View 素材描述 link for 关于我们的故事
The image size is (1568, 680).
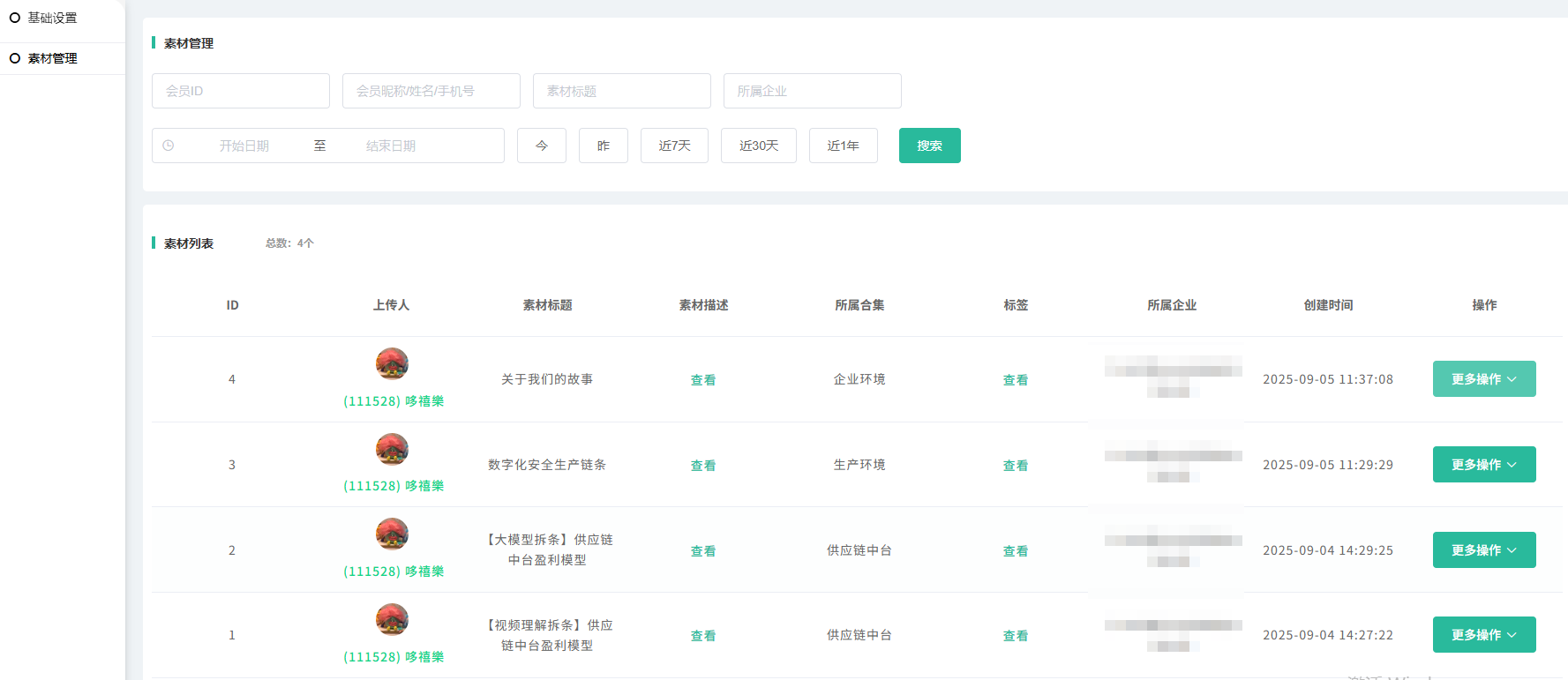(x=702, y=380)
